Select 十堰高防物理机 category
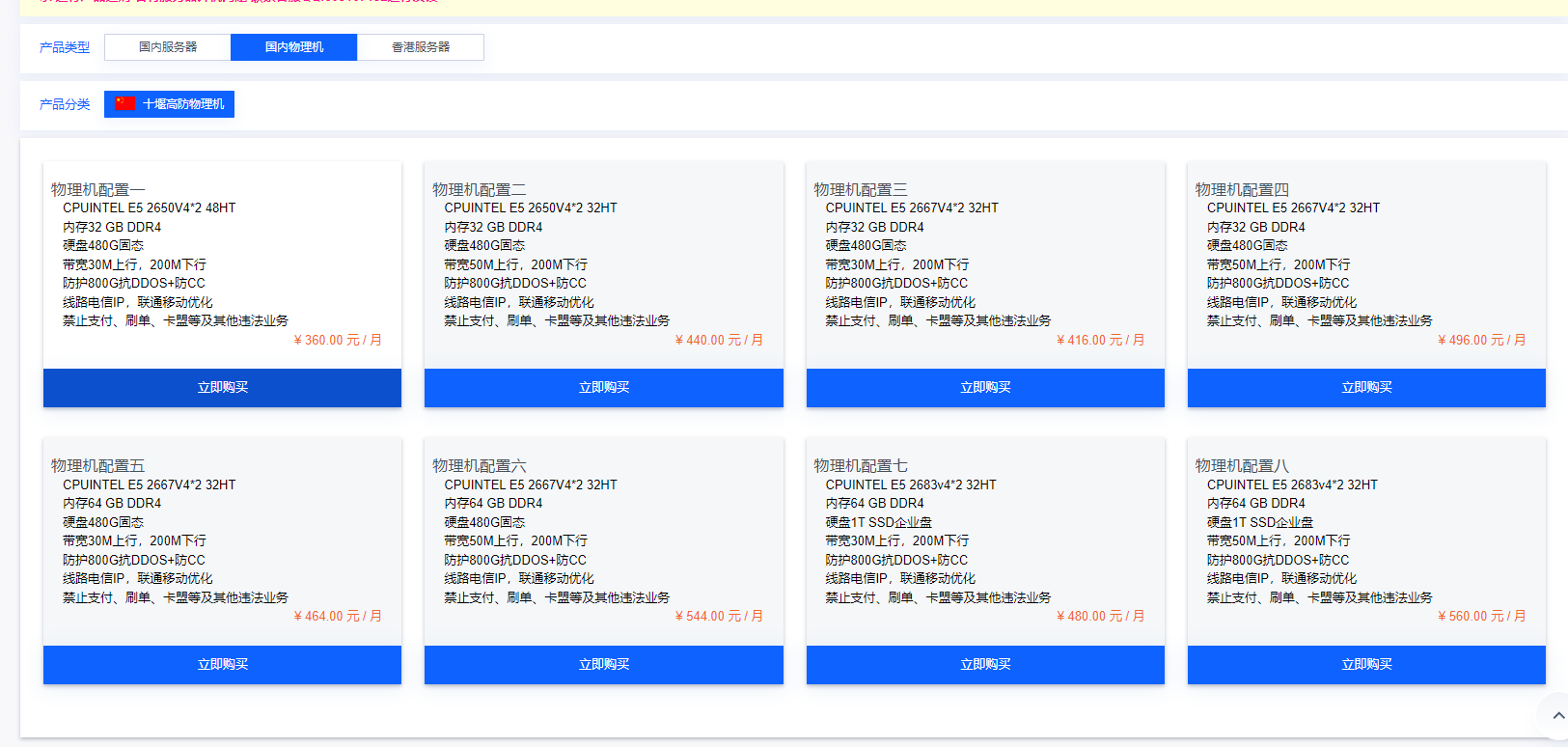 tap(182, 104)
